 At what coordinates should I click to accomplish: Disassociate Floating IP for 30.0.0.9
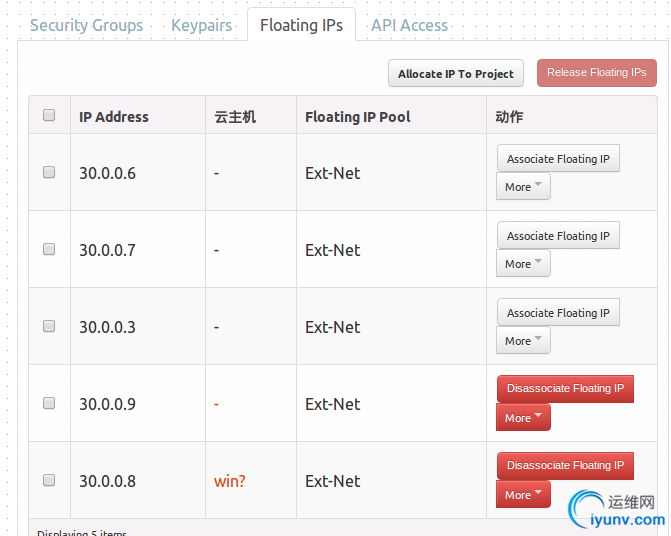pos(565,389)
